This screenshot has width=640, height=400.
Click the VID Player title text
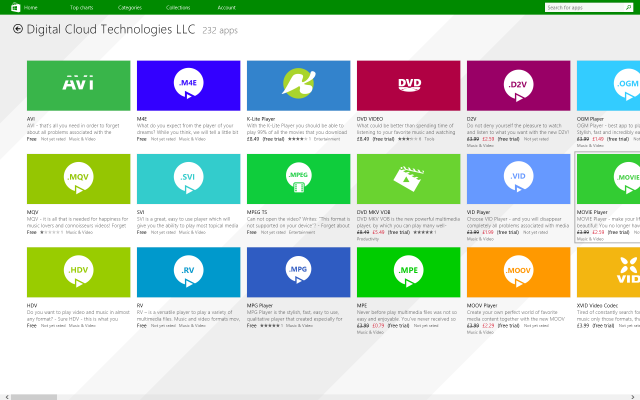coord(478,212)
